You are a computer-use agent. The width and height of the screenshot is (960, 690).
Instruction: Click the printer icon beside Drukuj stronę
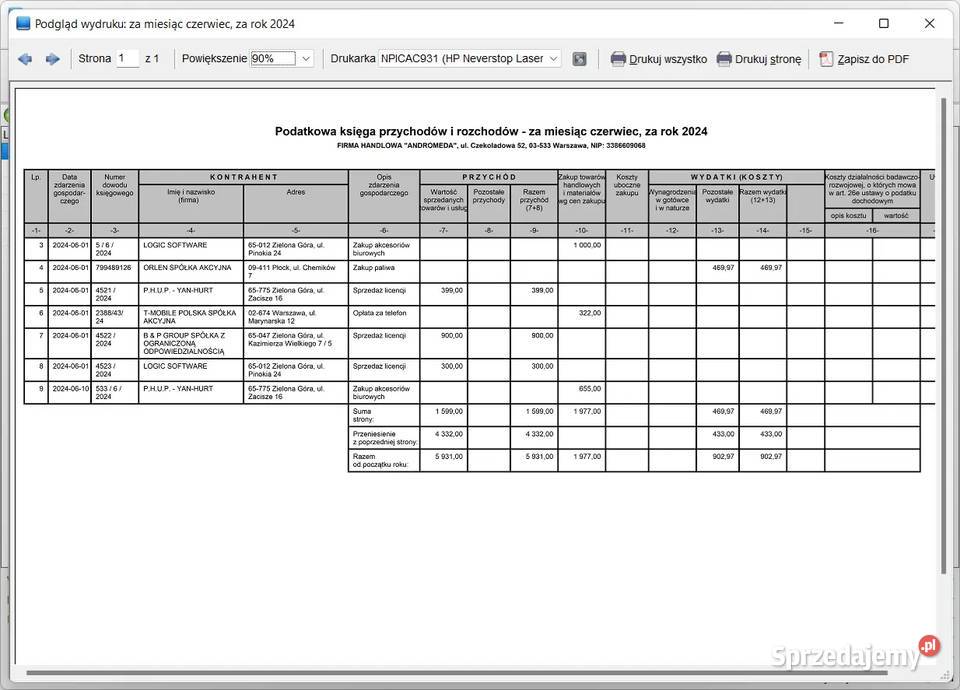click(x=724, y=59)
